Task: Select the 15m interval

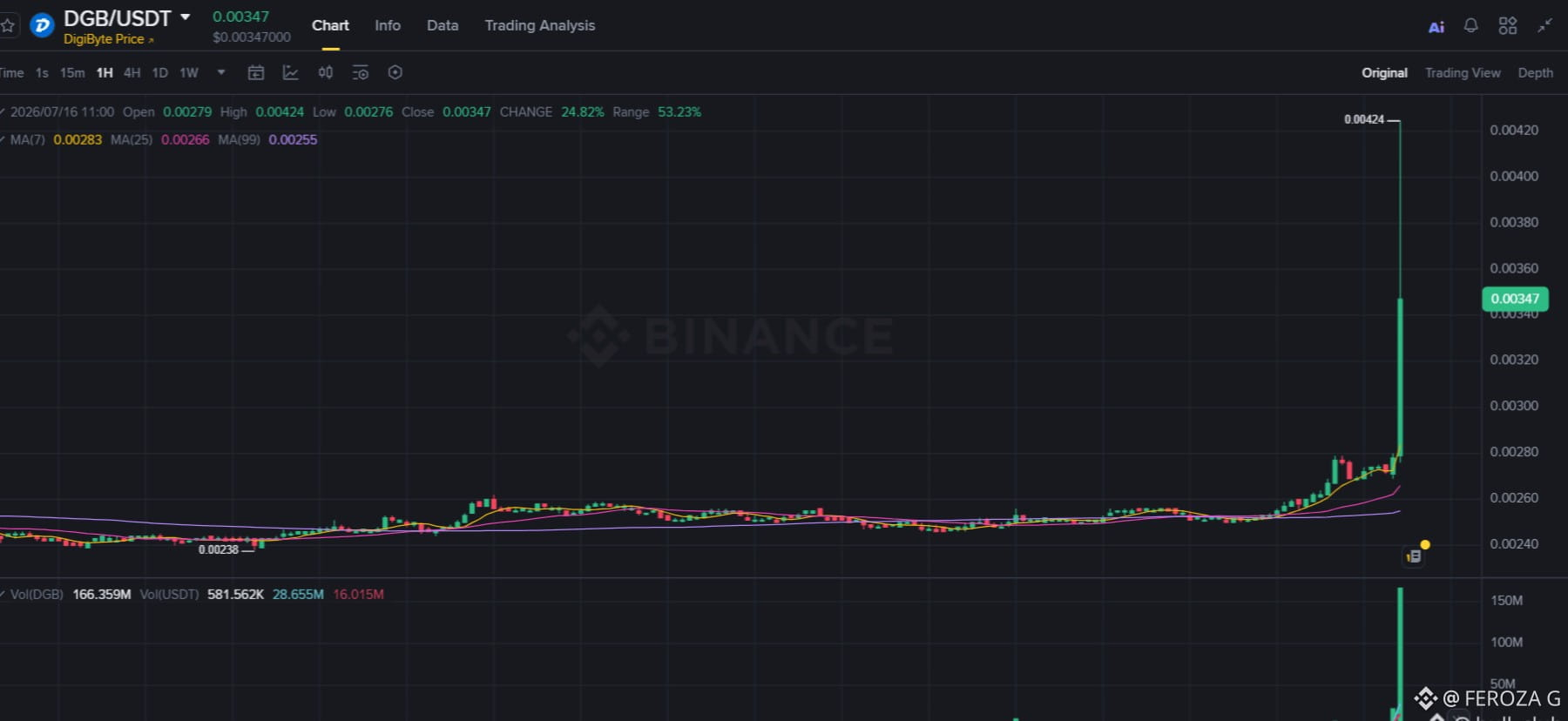Action: (x=72, y=73)
